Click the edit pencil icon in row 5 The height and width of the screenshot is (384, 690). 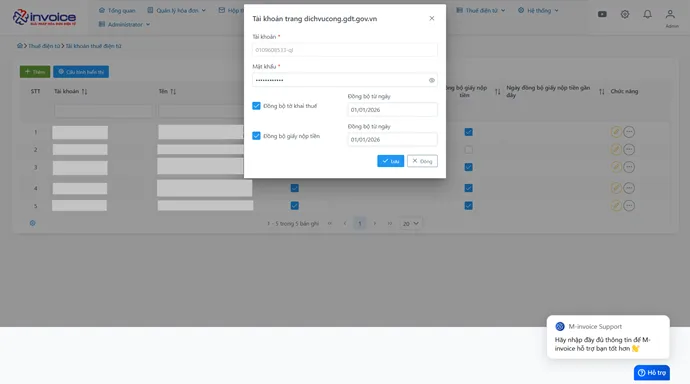pyautogui.click(x=616, y=206)
